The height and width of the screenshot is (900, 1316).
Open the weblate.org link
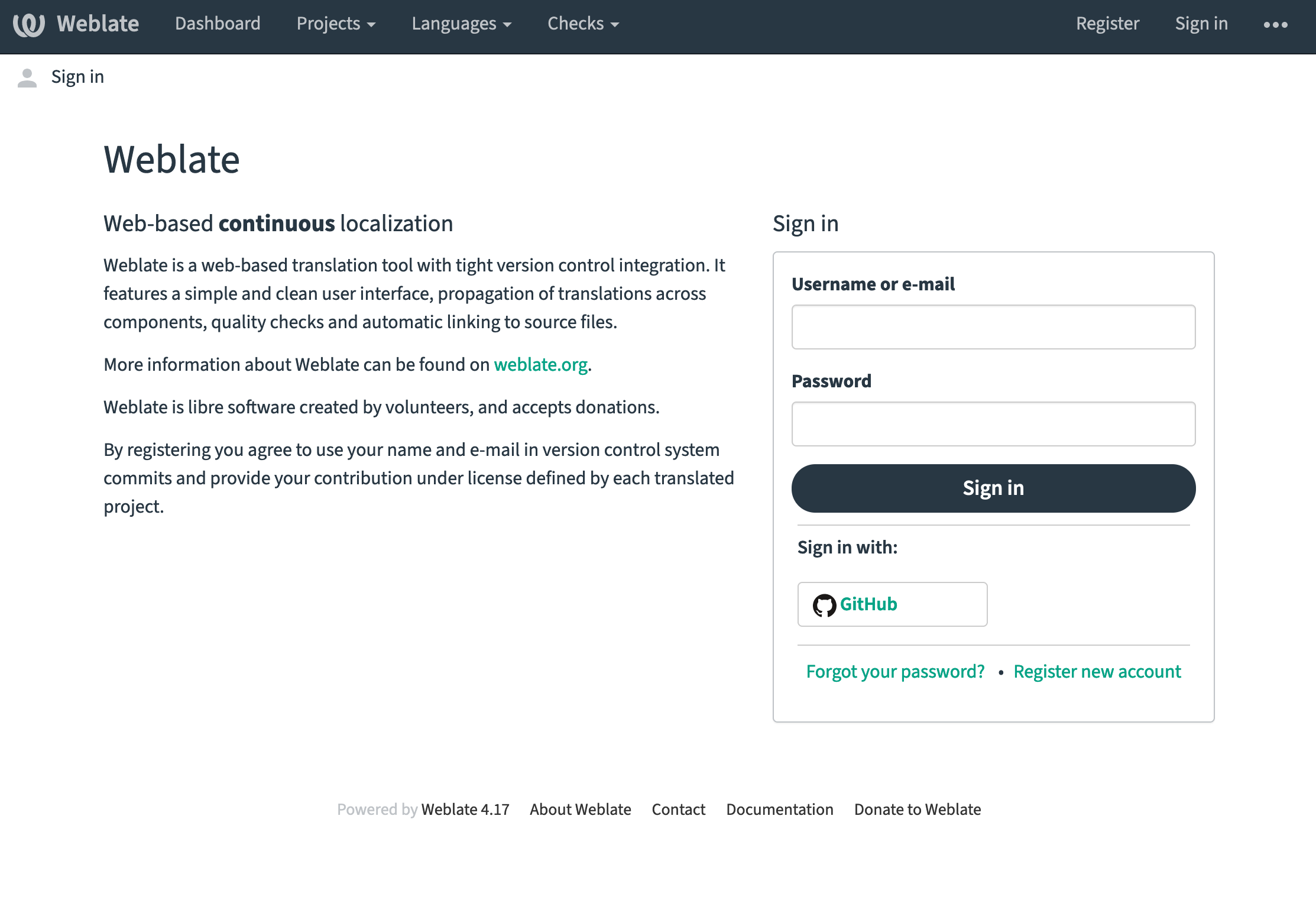540,364
